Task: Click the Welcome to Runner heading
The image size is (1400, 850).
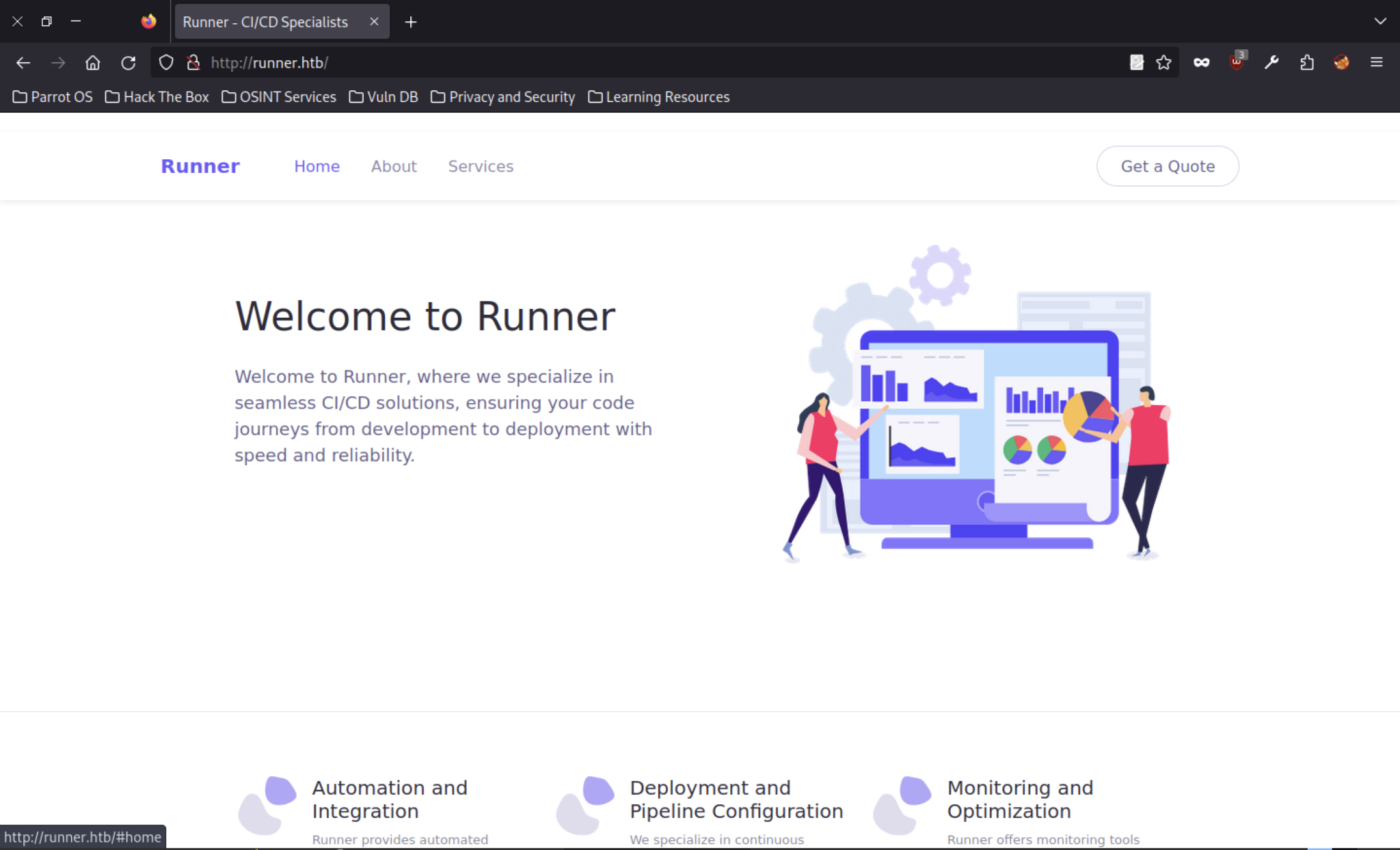Action: (425, 316)
